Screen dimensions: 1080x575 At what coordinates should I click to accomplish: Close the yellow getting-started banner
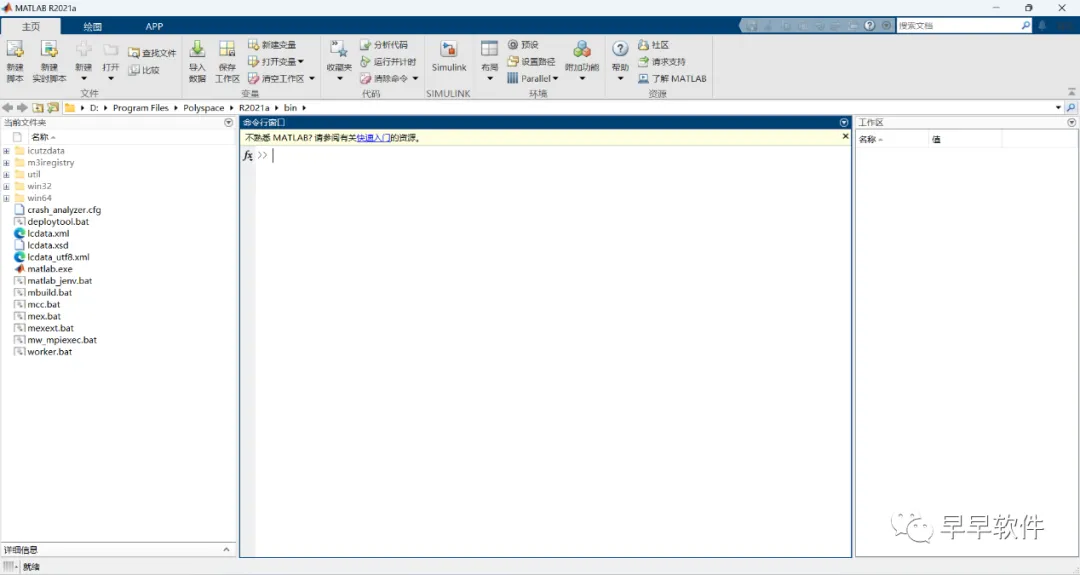click(845, 136)
